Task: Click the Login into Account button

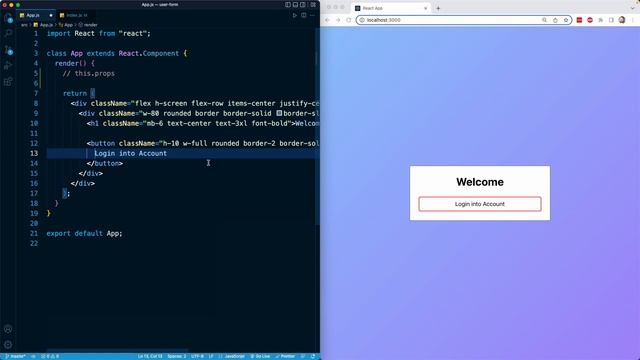Action: [480, 204]
